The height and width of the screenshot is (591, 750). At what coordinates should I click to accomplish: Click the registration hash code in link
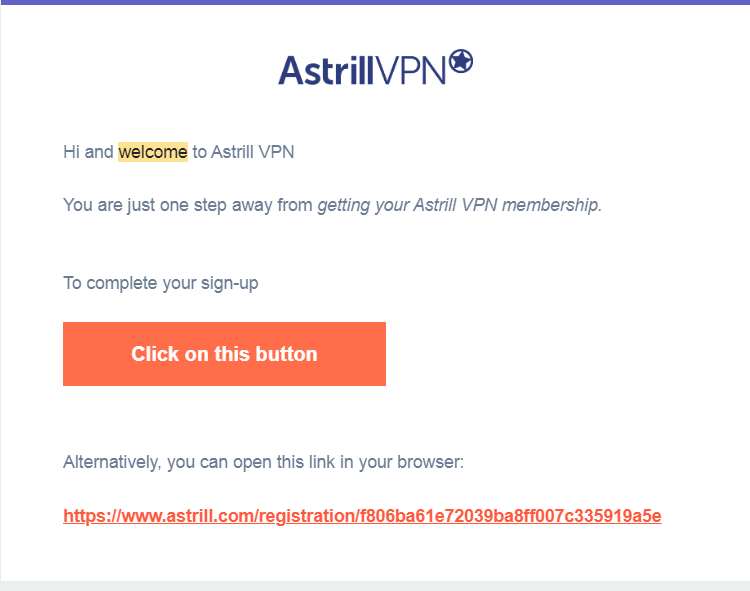click(511, 516)
